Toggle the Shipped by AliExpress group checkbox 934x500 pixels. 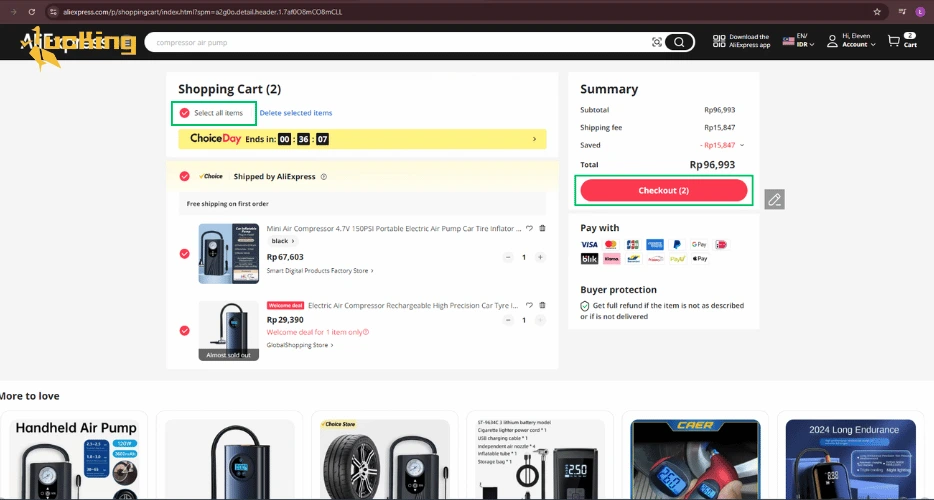[x=185, y=176]
